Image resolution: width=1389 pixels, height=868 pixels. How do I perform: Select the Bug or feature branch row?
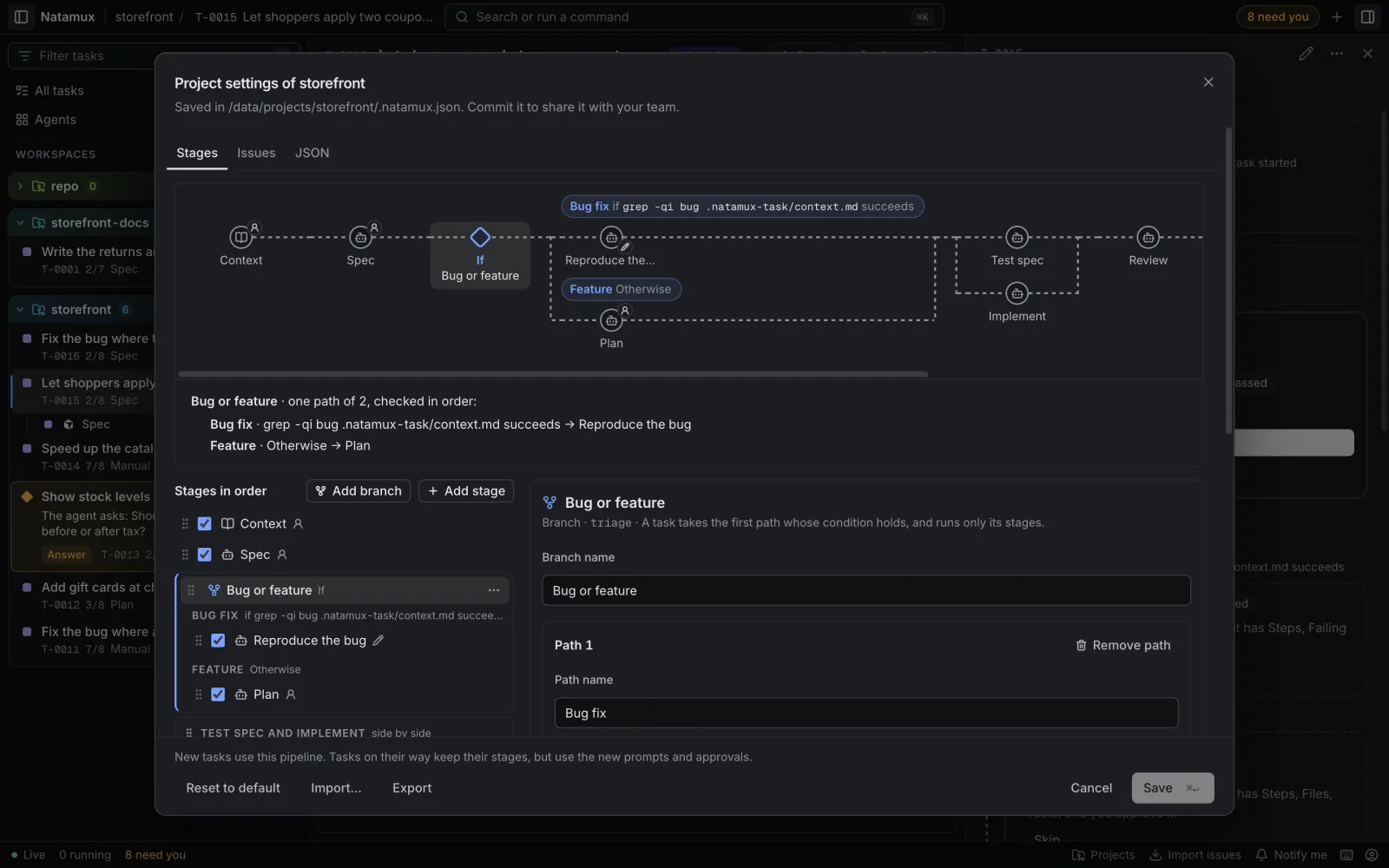(344, 590)
